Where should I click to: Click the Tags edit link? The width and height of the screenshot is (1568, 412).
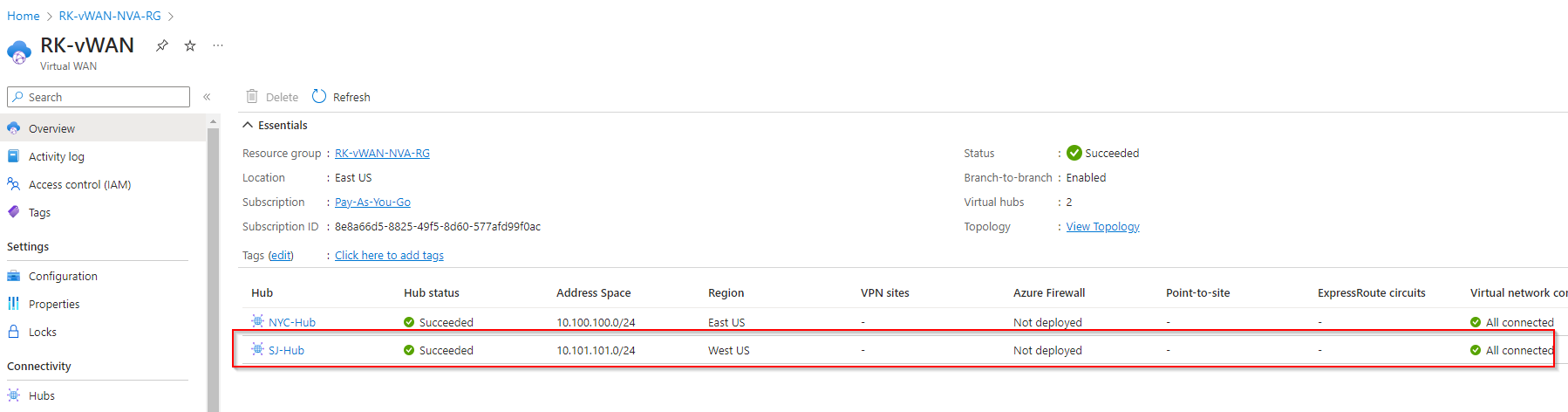[281, 255]
